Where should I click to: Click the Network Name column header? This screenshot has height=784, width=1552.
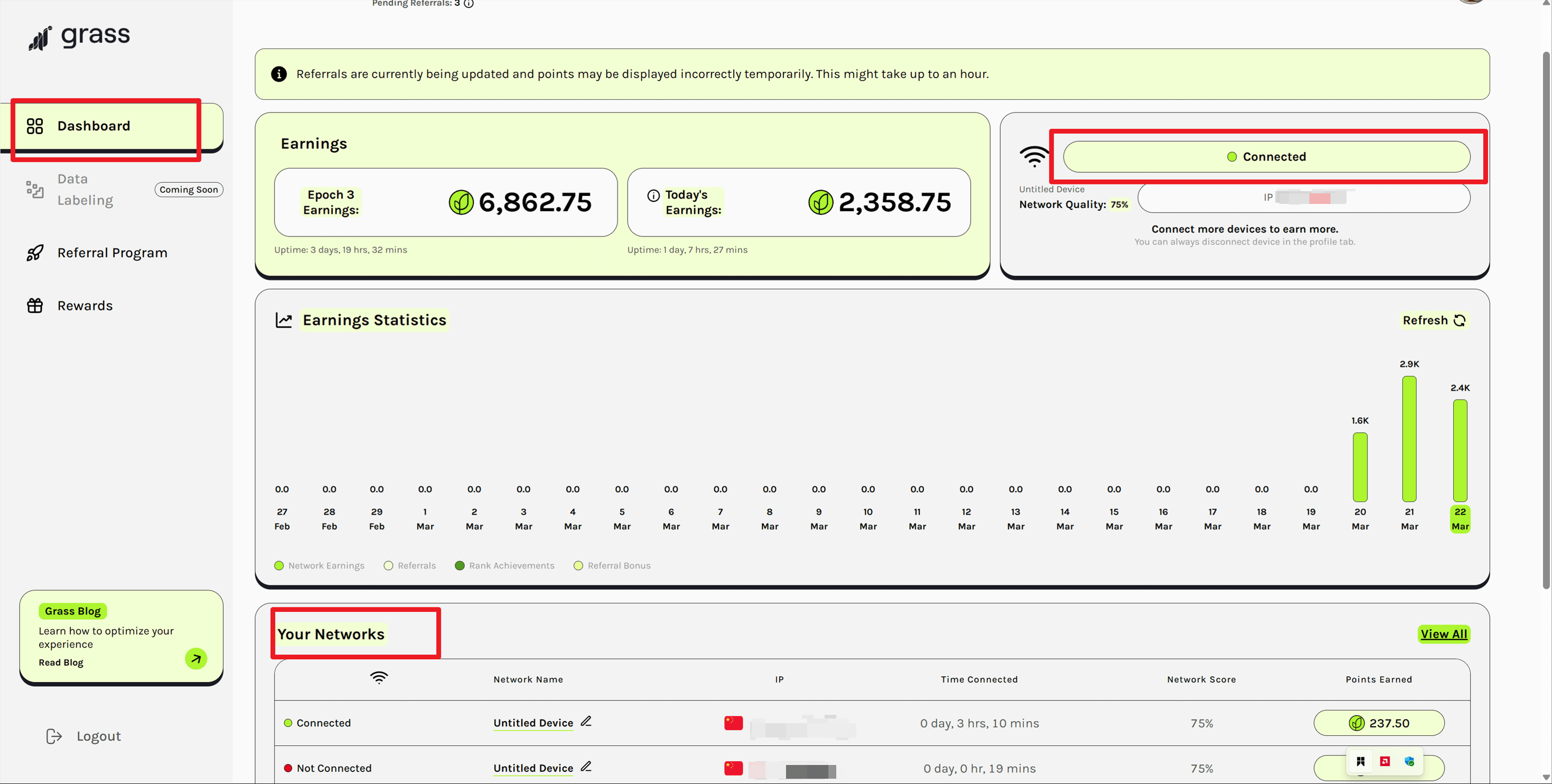point(529,679)
